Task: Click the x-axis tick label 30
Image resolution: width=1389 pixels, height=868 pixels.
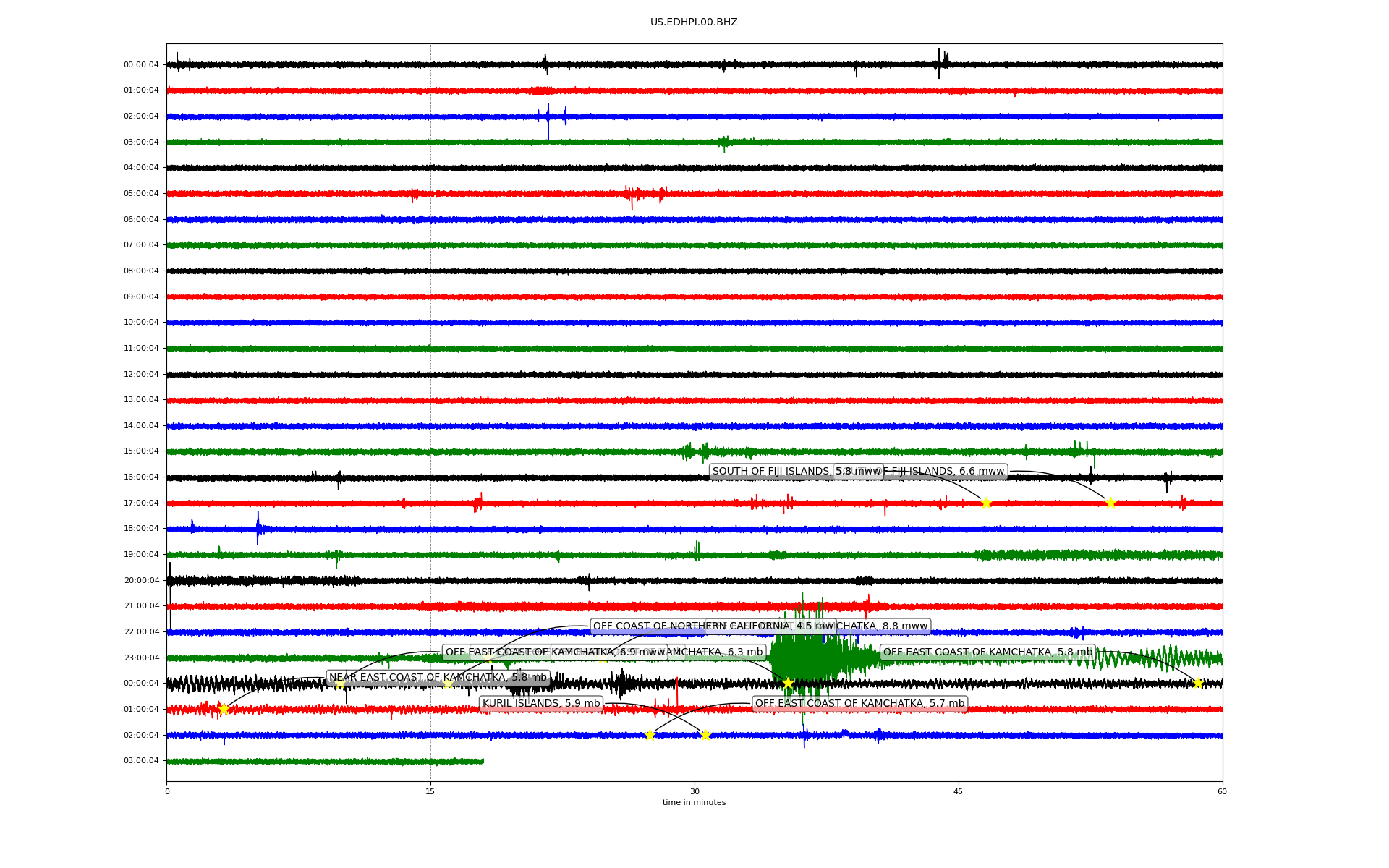Action: (694, 792)
